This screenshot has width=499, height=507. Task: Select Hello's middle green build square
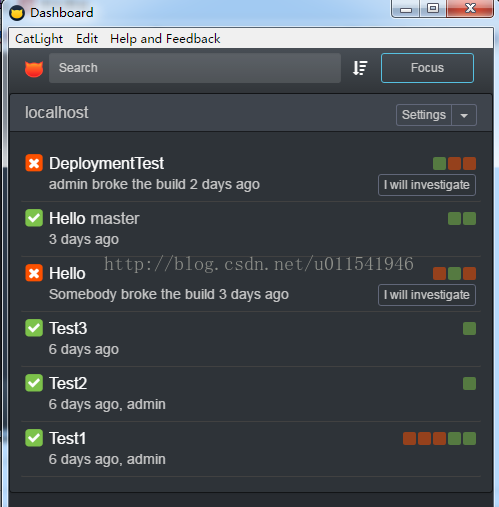click(454, 274)
